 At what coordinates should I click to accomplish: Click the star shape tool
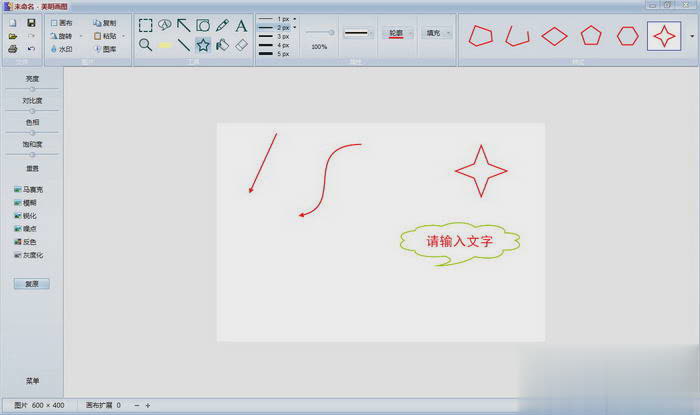(x=203, y=45)
